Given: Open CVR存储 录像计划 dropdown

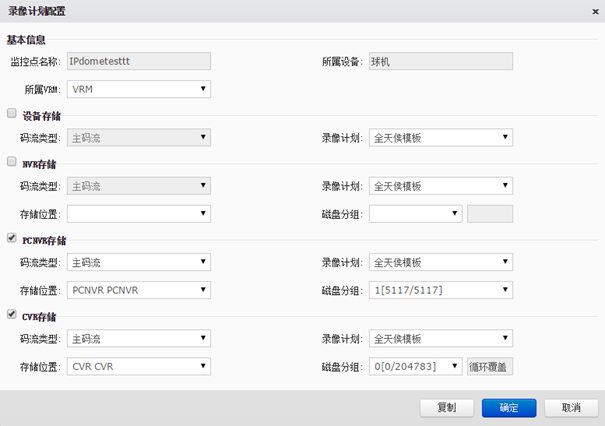Looking at the screenshot, I should click(x=441, y=339).
